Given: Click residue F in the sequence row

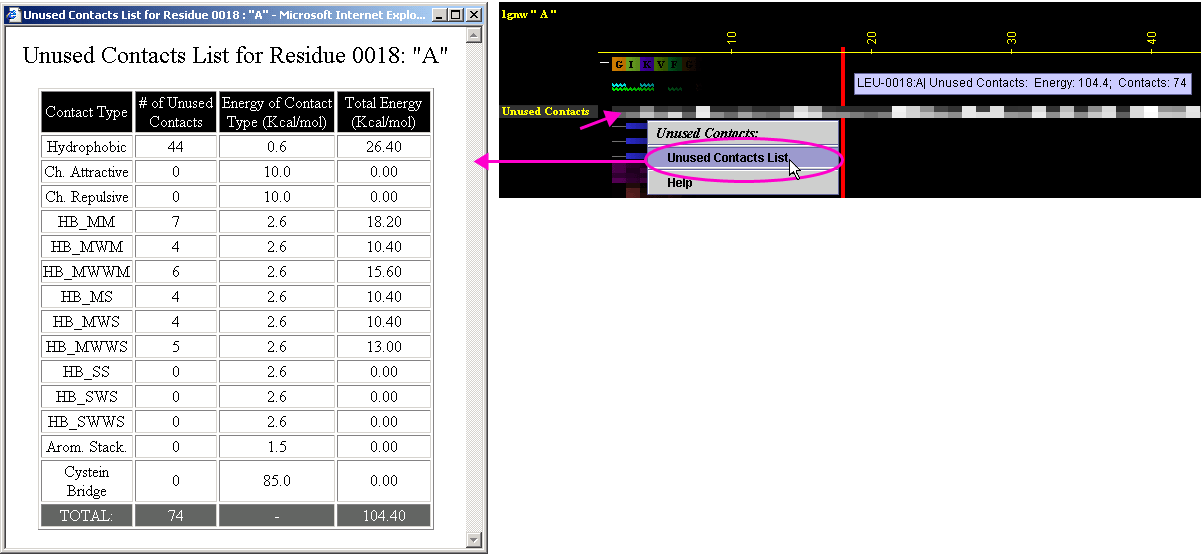Looking at the screenshot, I should tap(675, 64).
